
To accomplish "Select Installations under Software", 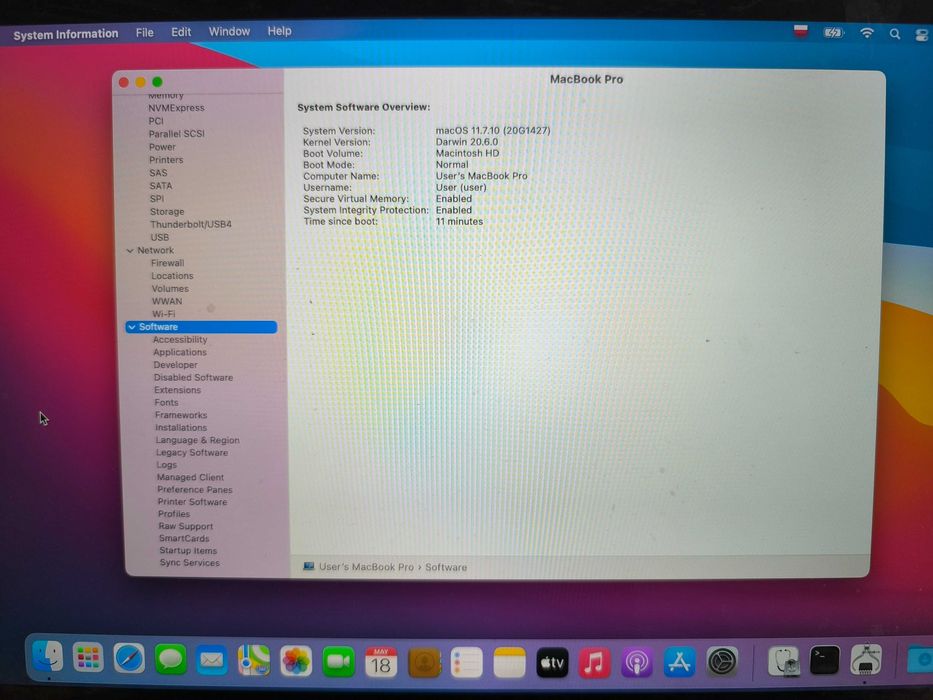I will (181, 427).
